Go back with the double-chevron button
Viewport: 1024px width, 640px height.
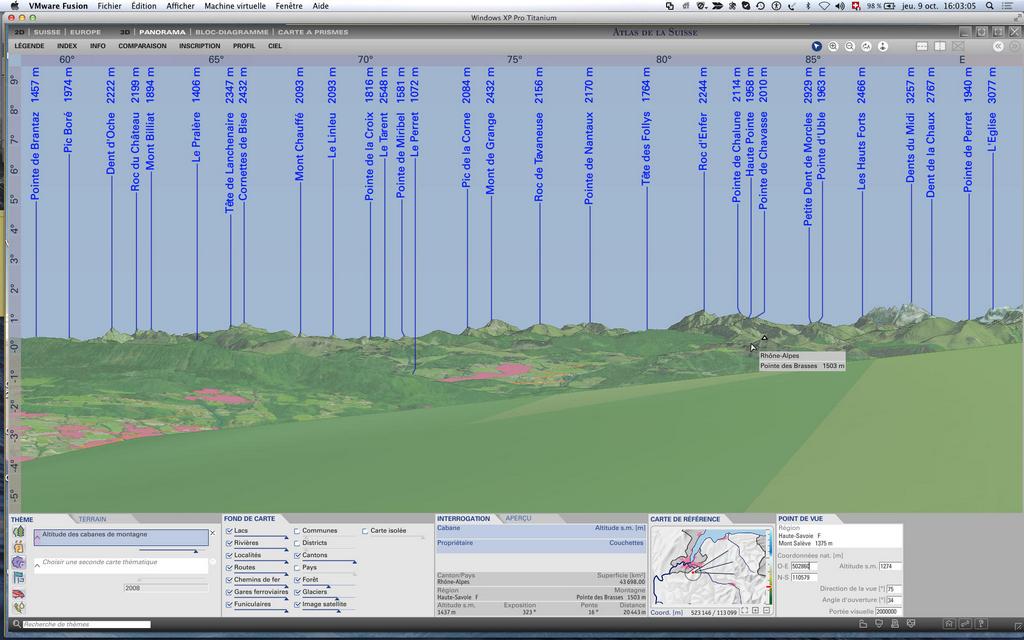pyautogui.click(x=997, y=46)
